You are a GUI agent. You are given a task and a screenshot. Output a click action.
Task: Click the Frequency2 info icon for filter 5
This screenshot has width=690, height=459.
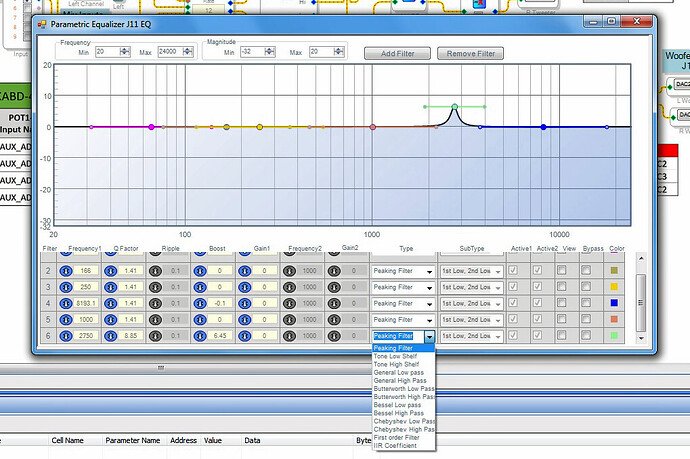tap(288, 319)
